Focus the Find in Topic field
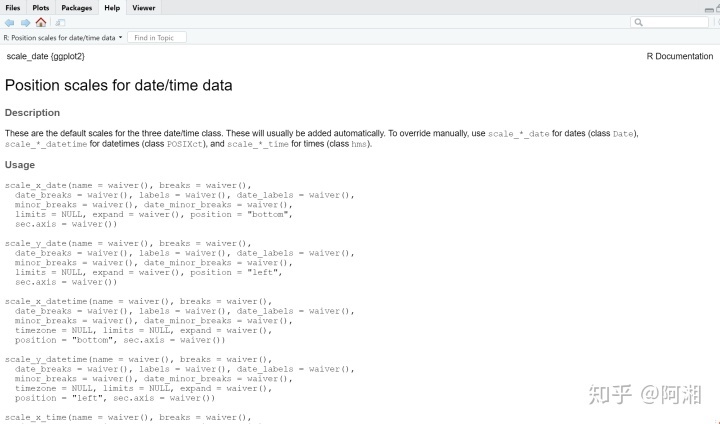 157,38
